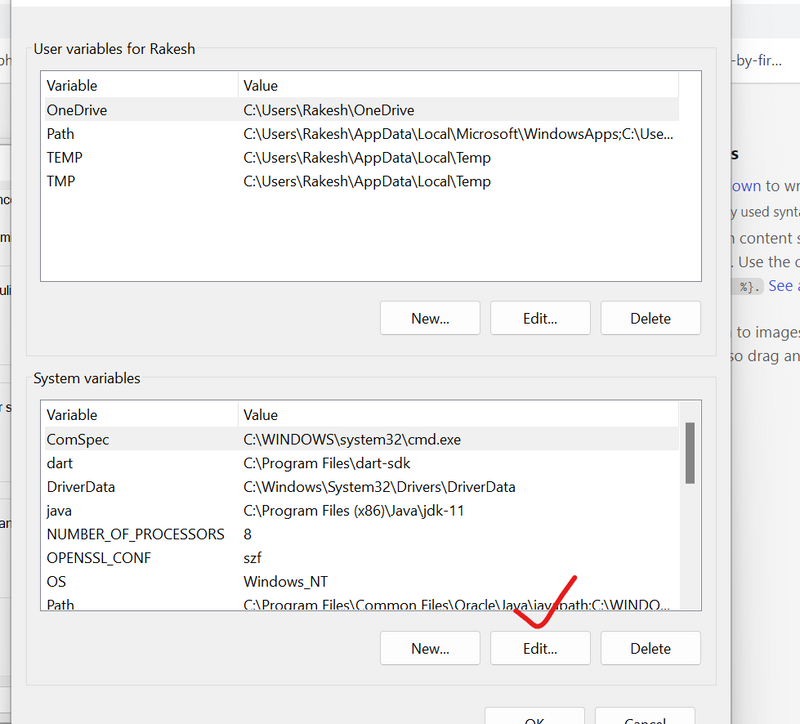Image resolution: width=800 pixels, height=724 pixels.
Task: Click the System variables list scrollbar thumb
Action: coord(689,452)
